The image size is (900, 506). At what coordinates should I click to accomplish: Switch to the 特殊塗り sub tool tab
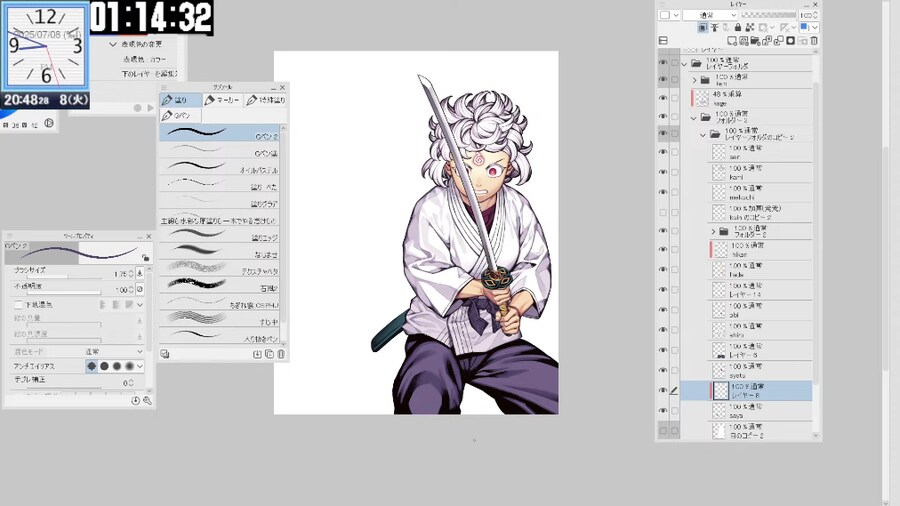point(266,100)
